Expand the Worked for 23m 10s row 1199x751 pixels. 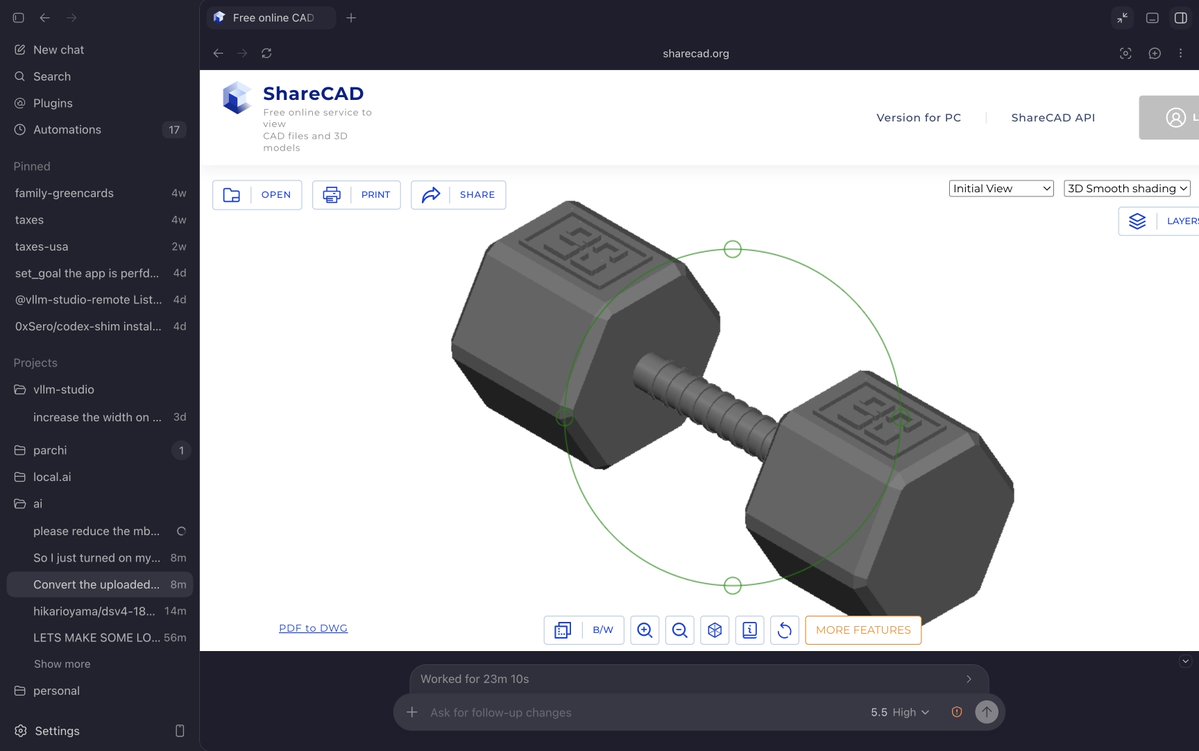click(x=699, y=679)
